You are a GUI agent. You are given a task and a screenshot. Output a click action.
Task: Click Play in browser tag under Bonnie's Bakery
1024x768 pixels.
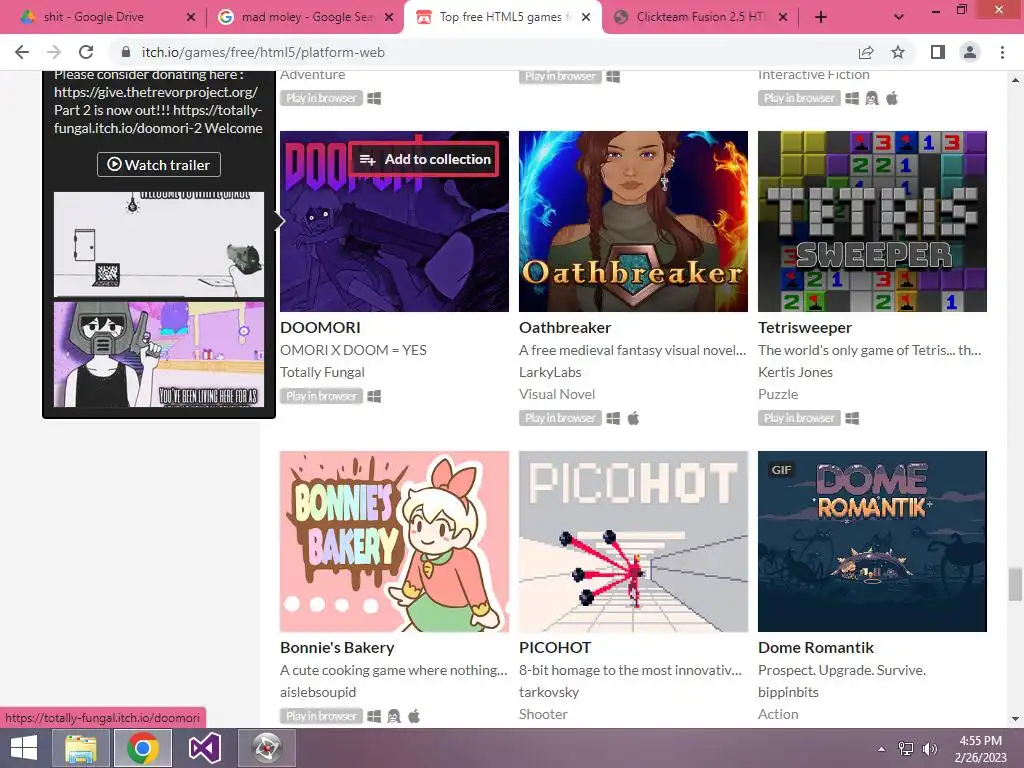(x=321, y=716)
